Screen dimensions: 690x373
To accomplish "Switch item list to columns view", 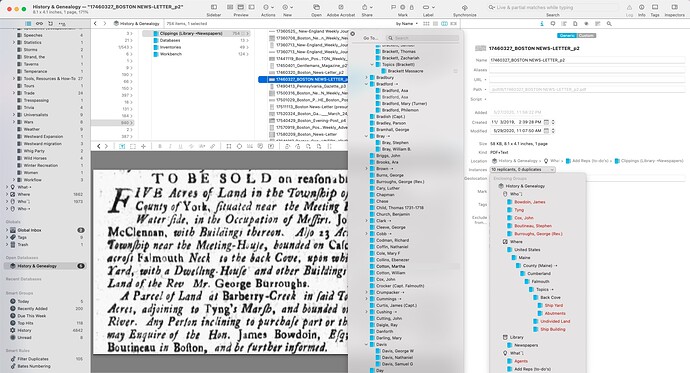I will click(444, 24).
